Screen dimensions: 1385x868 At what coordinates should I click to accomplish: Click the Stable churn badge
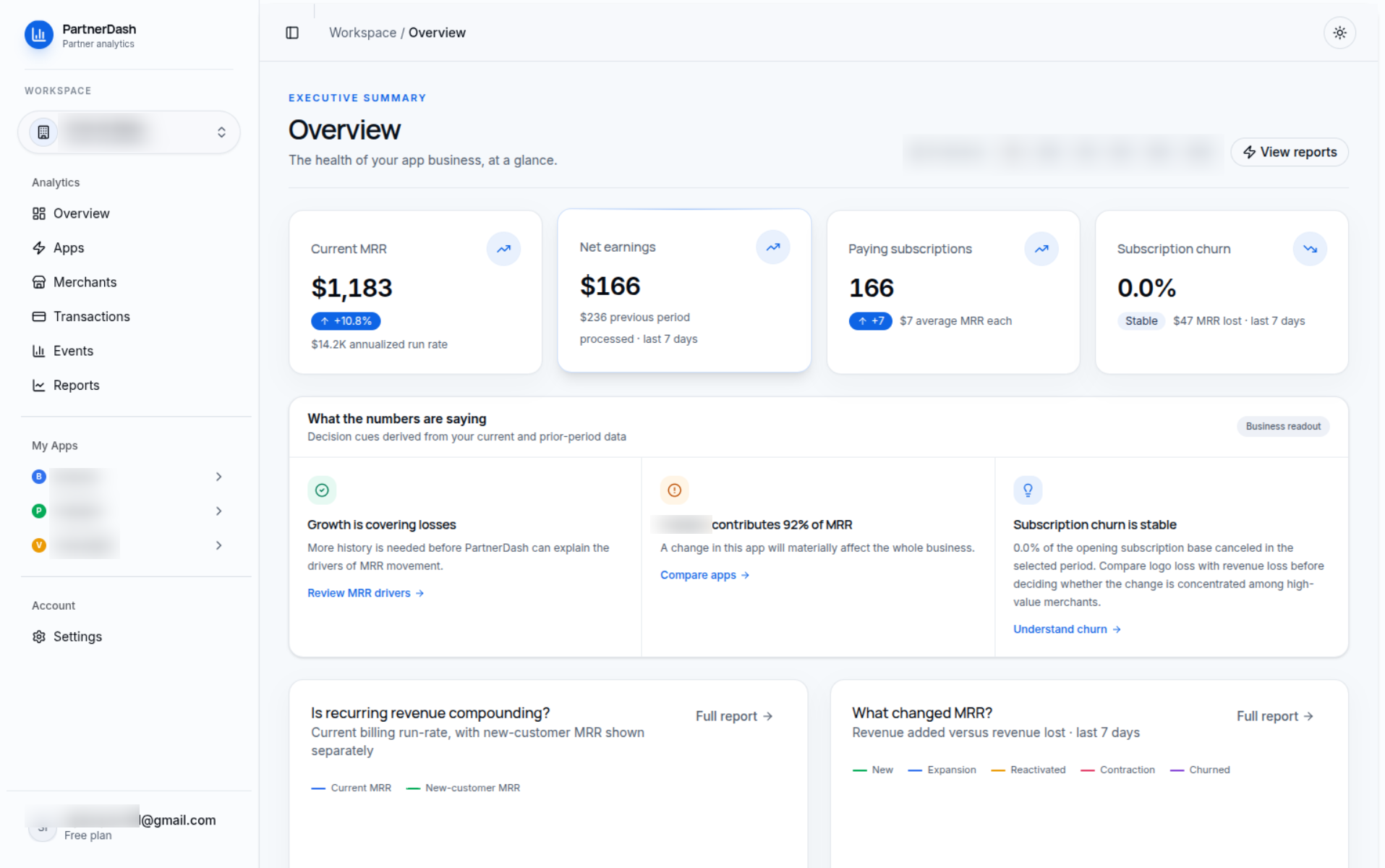[x=1141, y=321]
